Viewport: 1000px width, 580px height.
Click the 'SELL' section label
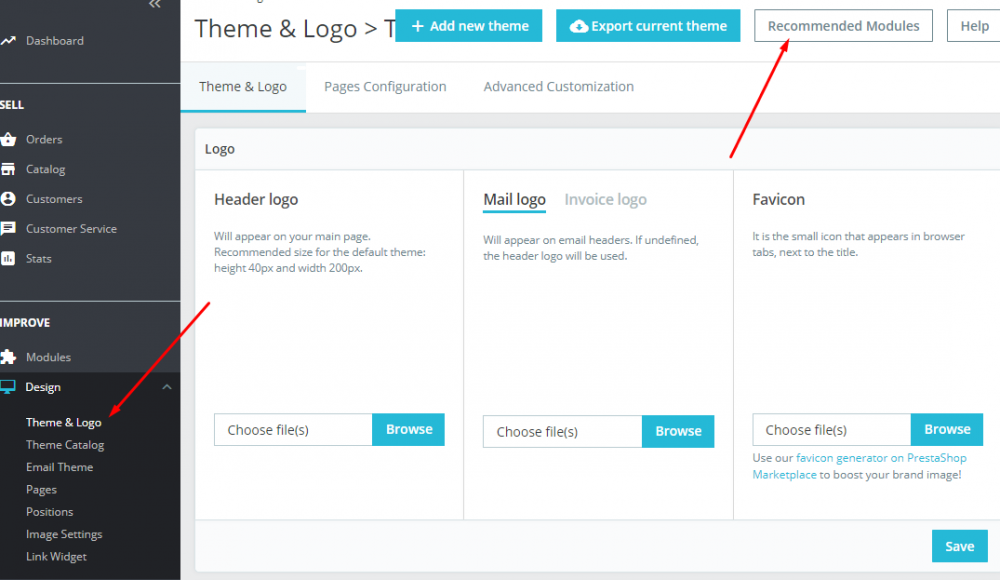(x=12, y=105)
